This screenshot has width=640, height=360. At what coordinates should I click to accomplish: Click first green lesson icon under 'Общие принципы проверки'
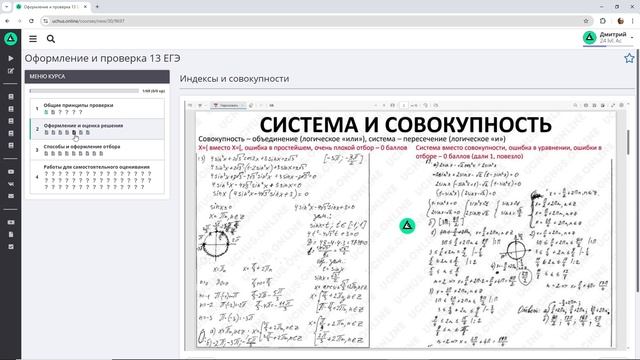(46, 112)
